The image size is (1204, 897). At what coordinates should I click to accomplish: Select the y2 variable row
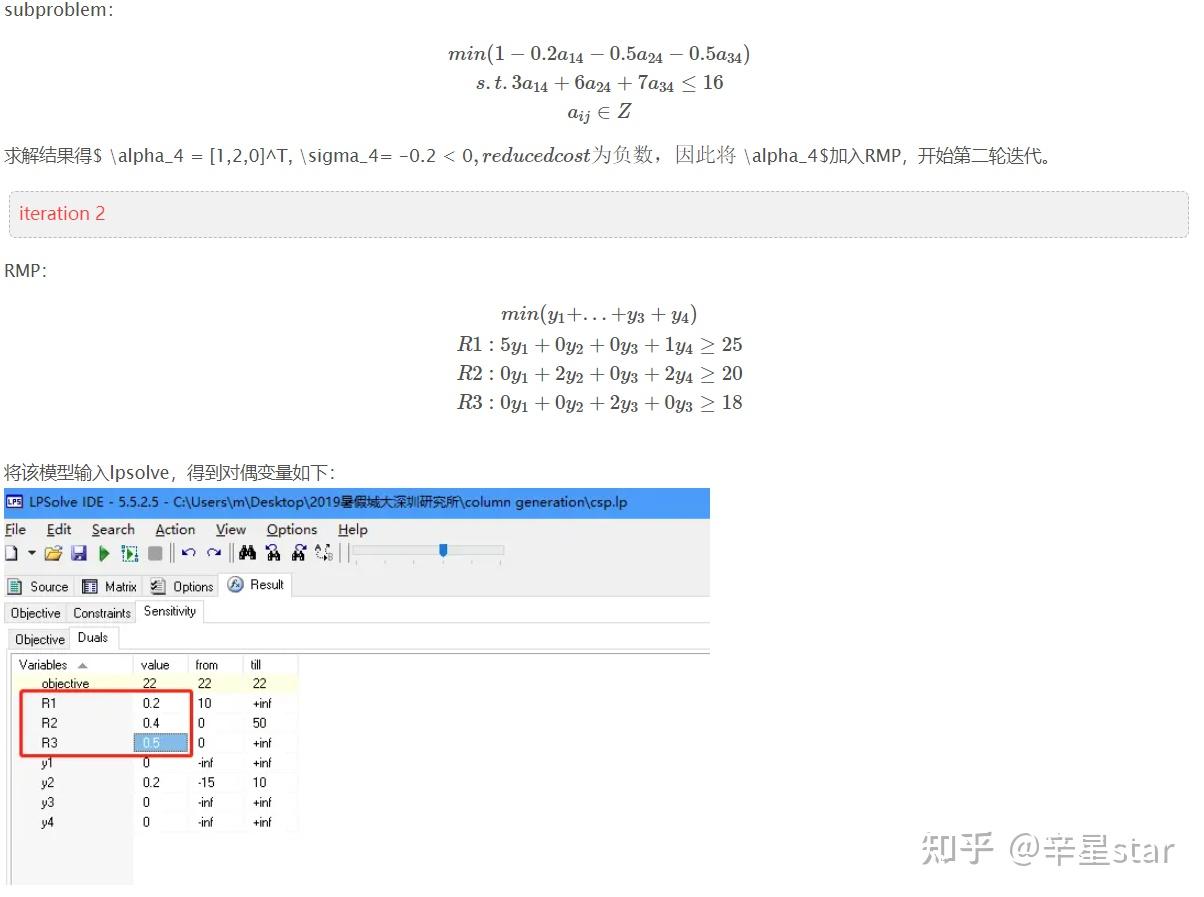pos(47,783)
